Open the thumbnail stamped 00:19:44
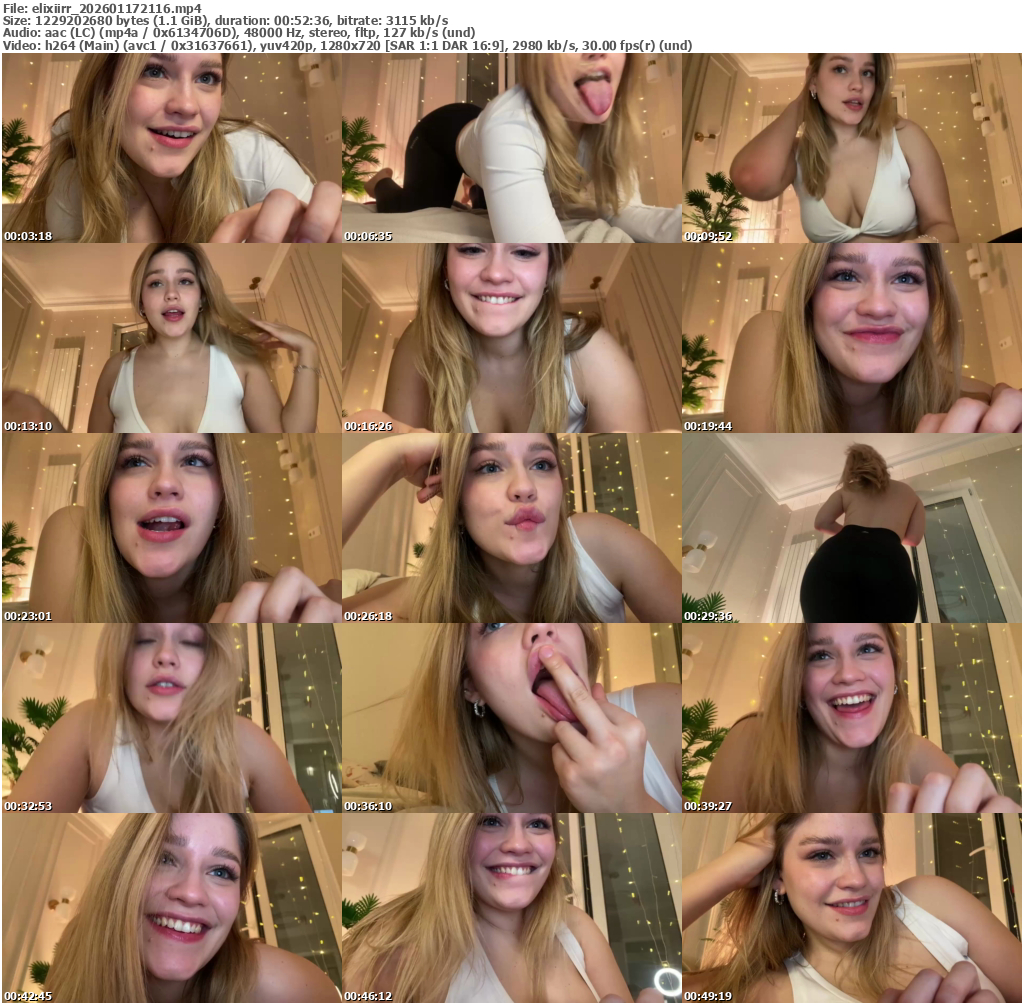The image size is (1024, 1003). pyautogui.click(x=852, y=338)
